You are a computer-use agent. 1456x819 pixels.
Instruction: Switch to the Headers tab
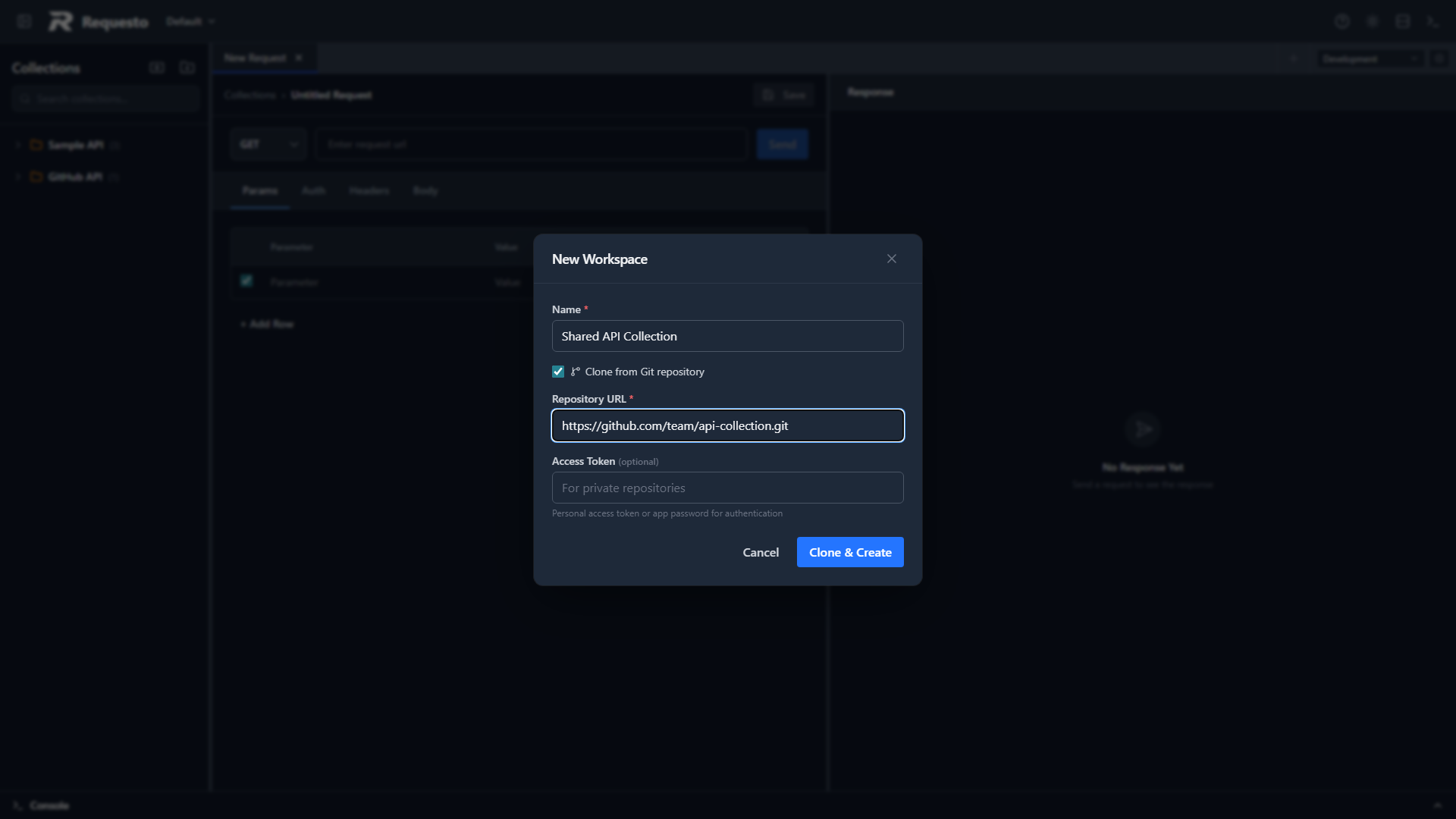tap(369, 190)
